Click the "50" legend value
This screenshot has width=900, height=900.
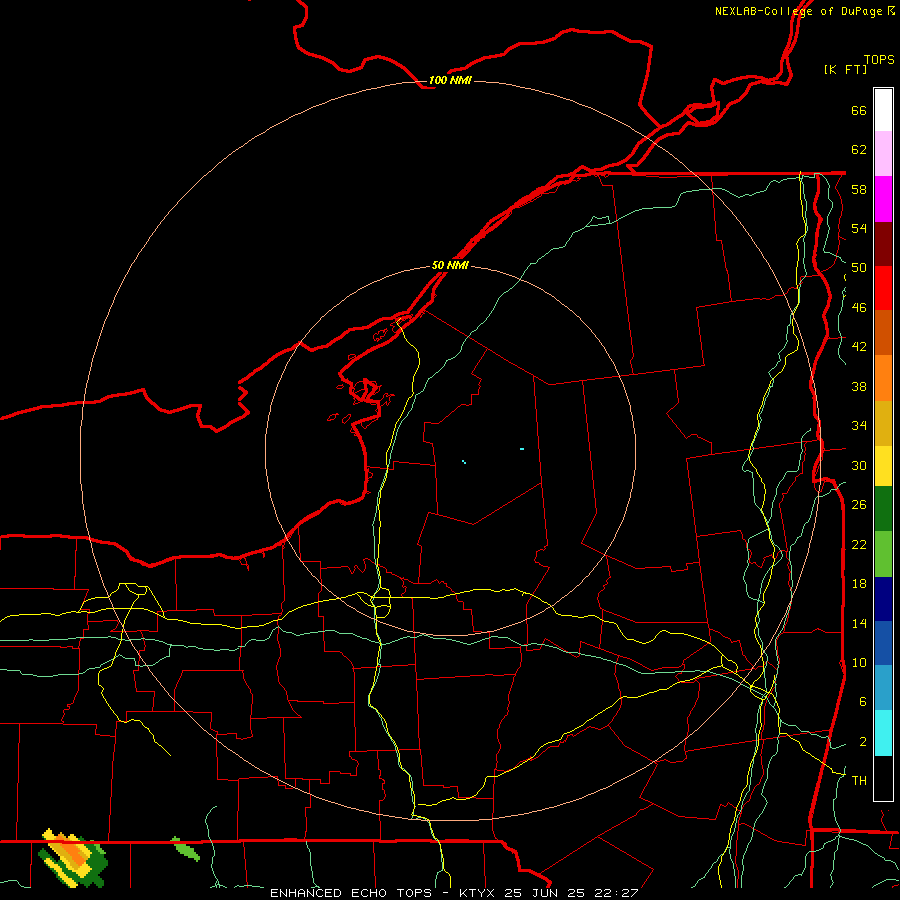point(859,268)
